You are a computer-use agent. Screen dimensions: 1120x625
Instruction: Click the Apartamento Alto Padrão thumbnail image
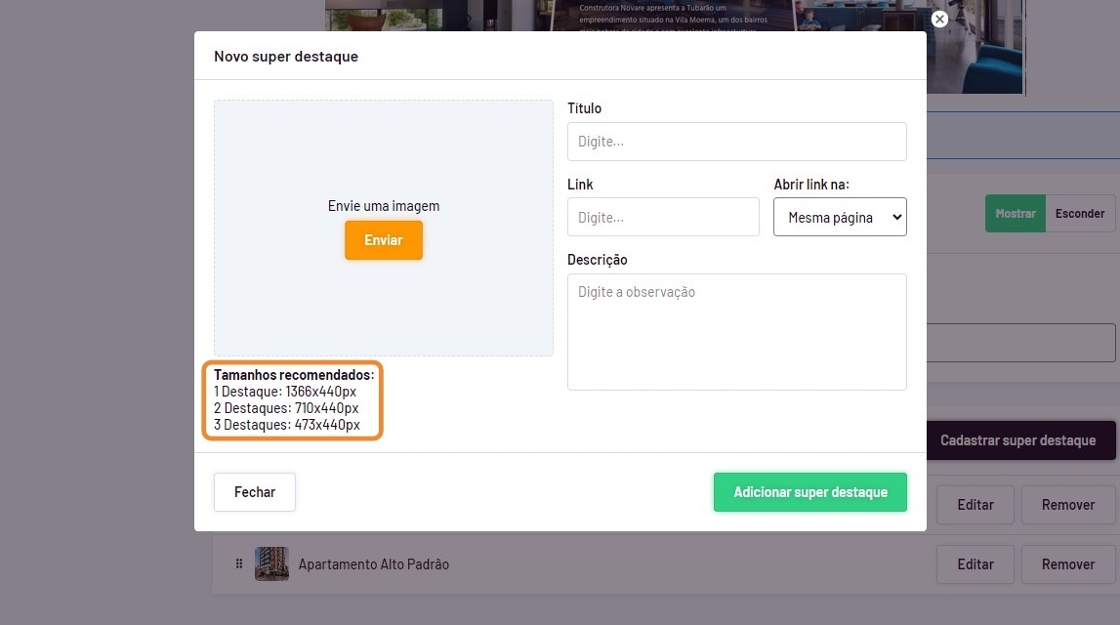click(272, 564)
